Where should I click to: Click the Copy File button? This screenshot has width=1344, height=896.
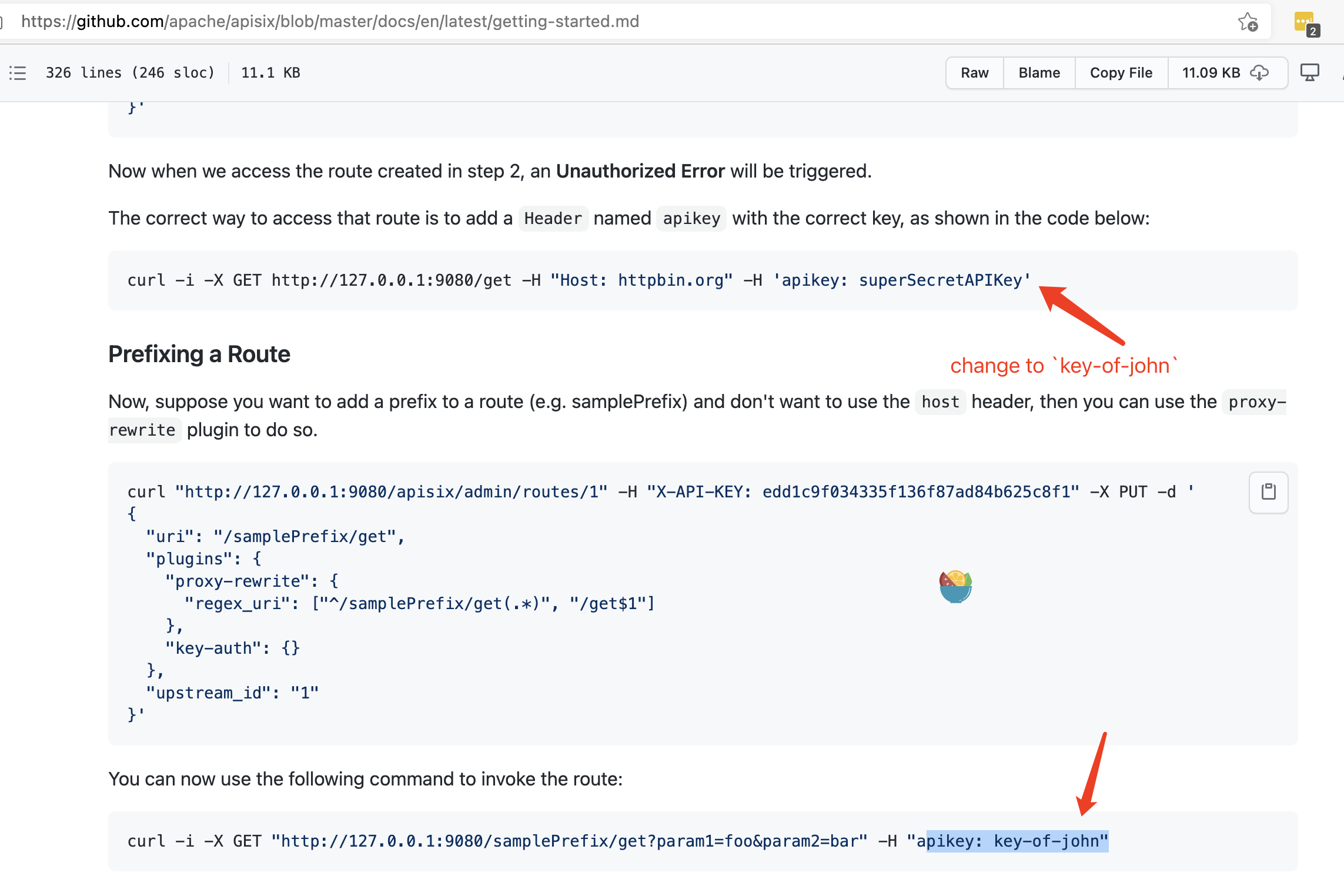(x=1121, y=73)
